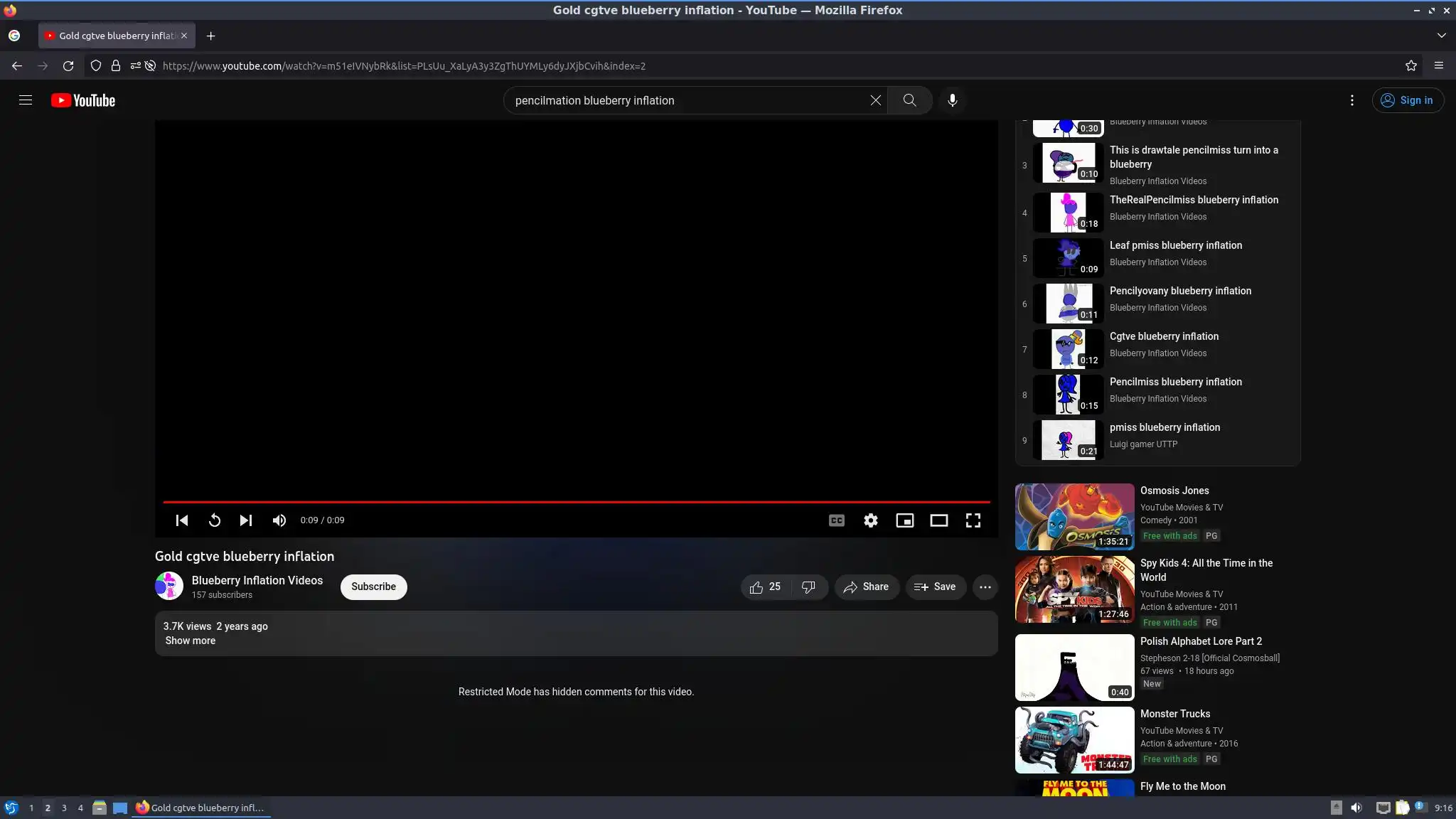Viewport: 1456px width, 819px height.
Task: Enable miniplayer mode
Action: 905,520
